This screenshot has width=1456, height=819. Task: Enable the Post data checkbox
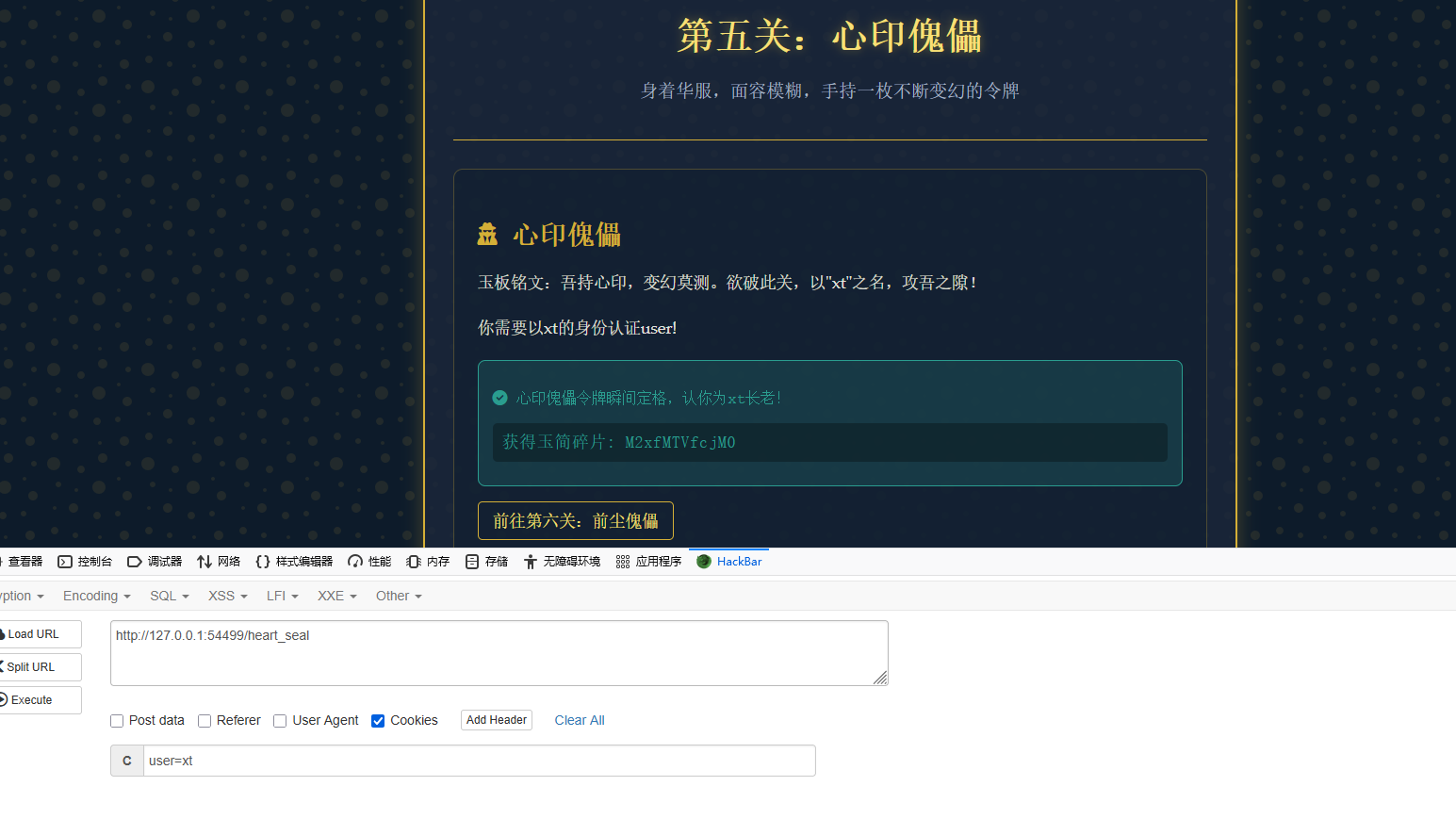[117, 721]
